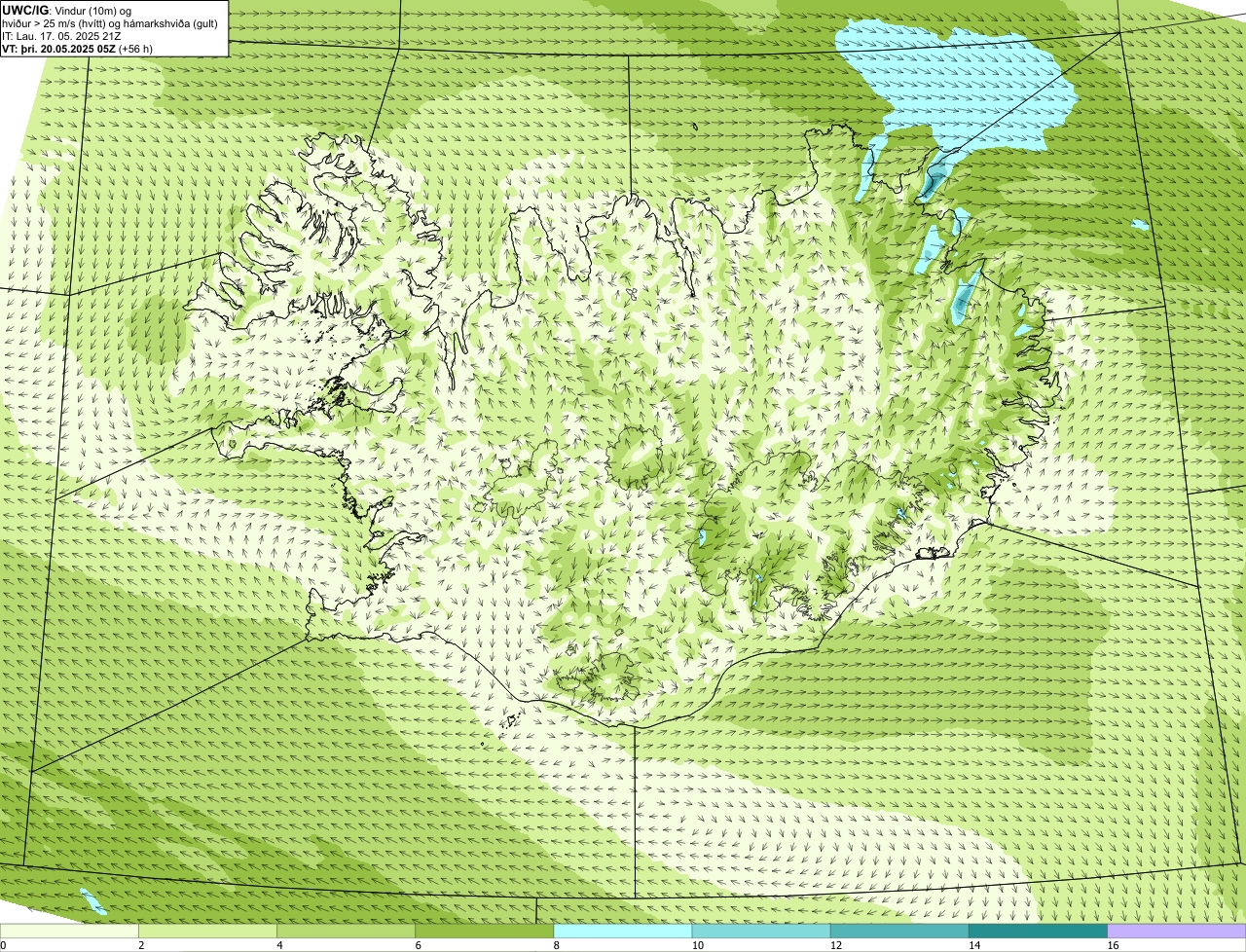Click the pale cream 0–2 legend swatch
The image size is (1246, 952).
click(69, 931)
